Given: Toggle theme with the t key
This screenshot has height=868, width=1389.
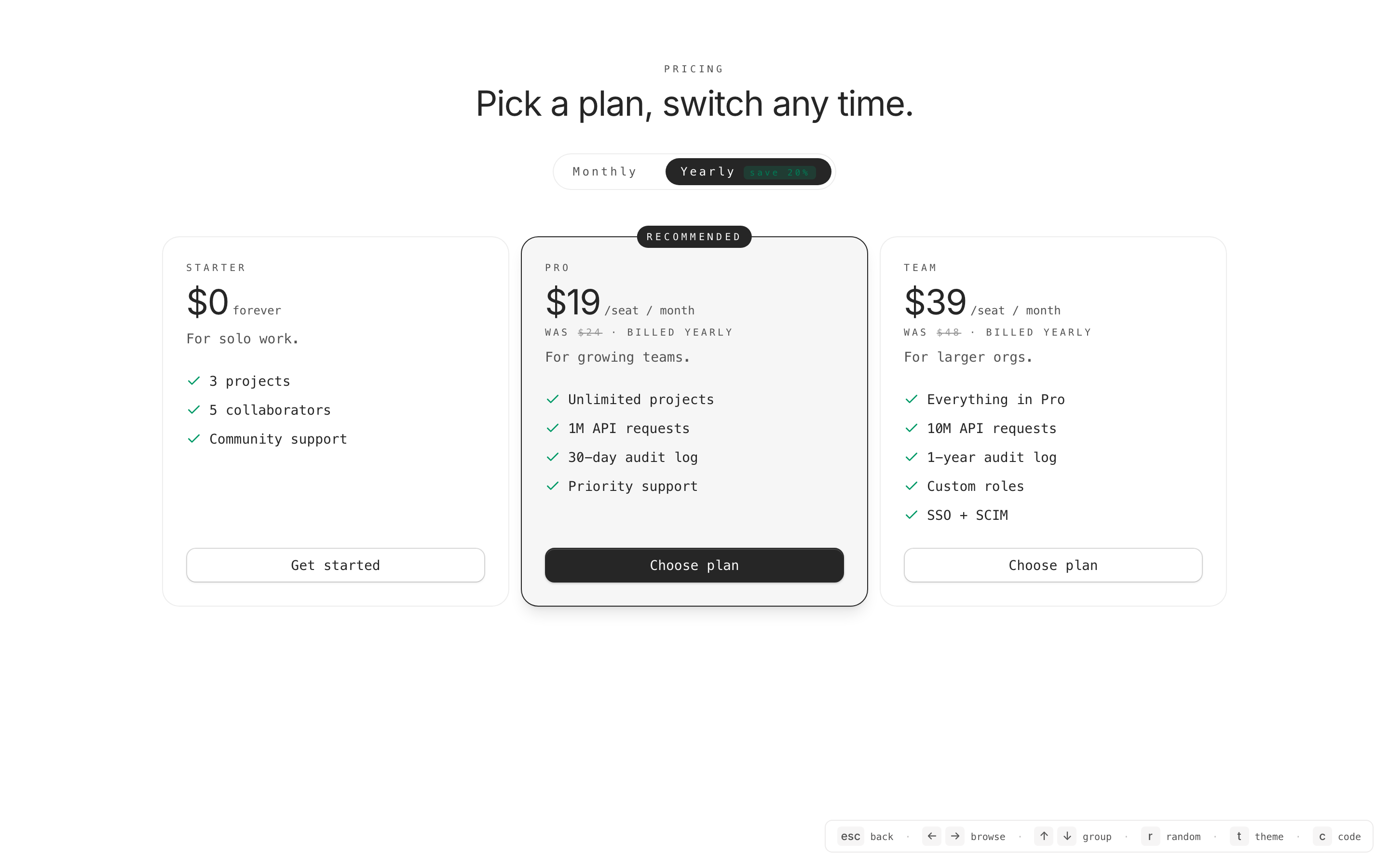Looking at the screenshot, I should [1239, 837].
